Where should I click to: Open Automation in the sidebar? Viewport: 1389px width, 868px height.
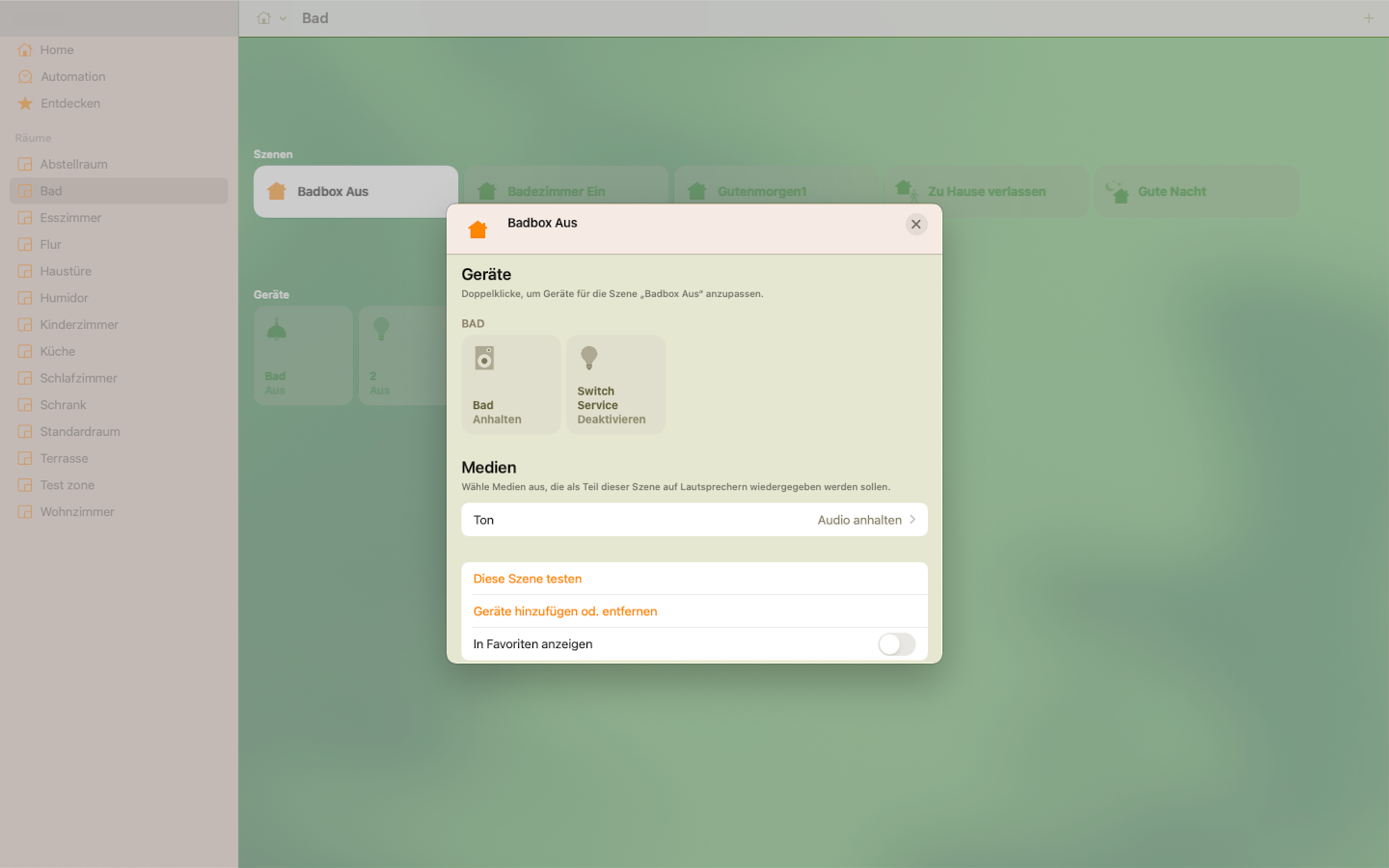(x=72, y=77)
